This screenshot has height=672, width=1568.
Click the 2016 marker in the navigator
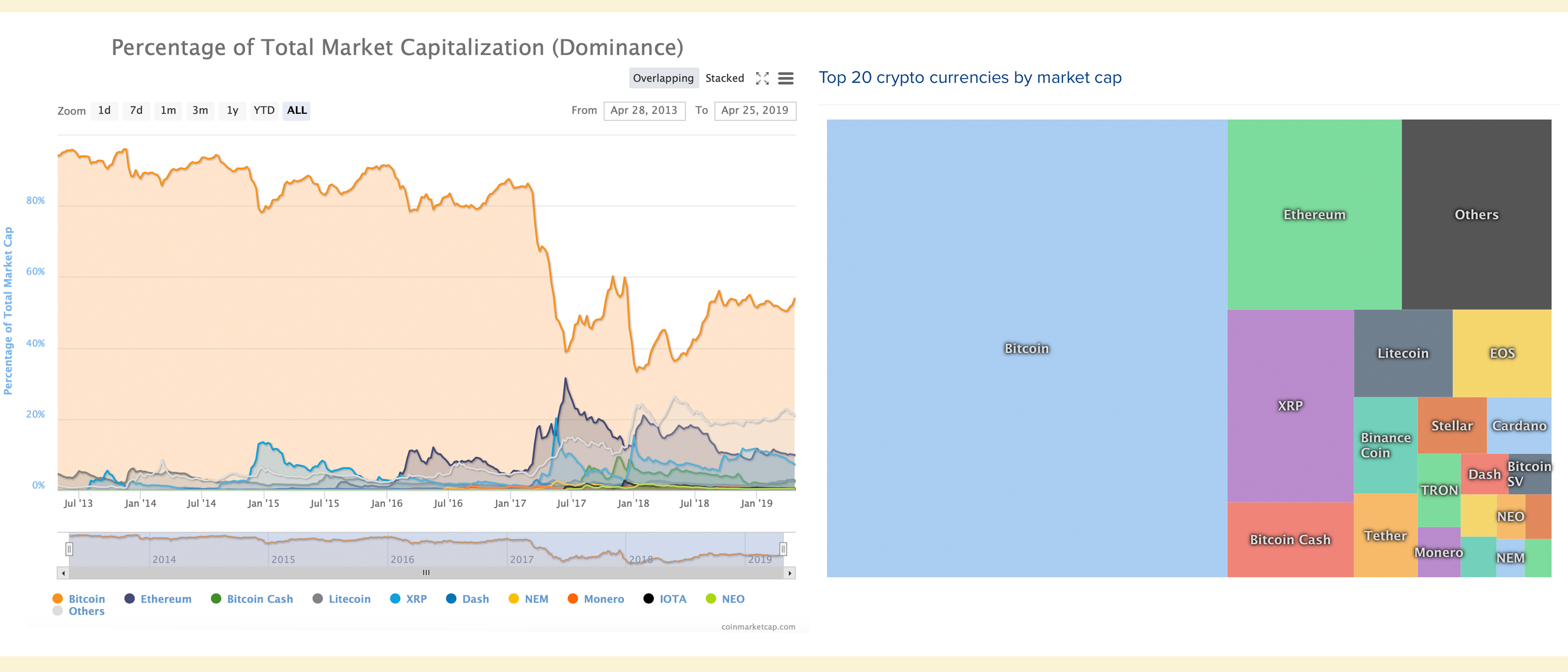[x=402, y=559]
